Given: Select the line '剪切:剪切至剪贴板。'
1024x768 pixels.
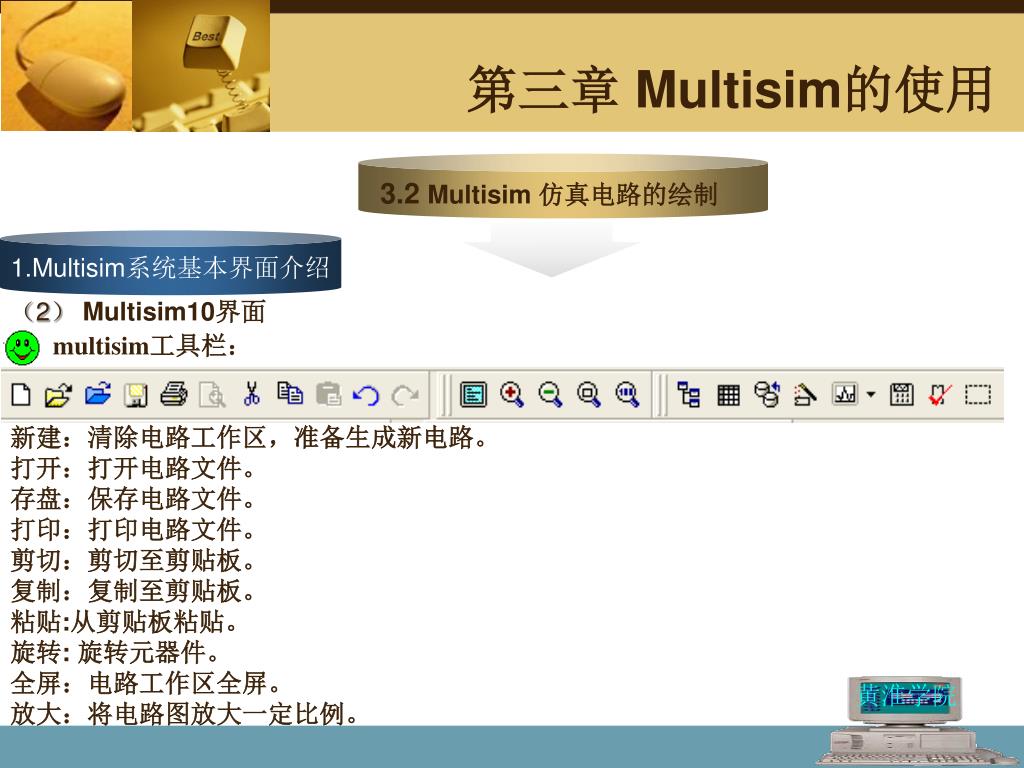Looking at the screenshot, I should tap(133, 560).
